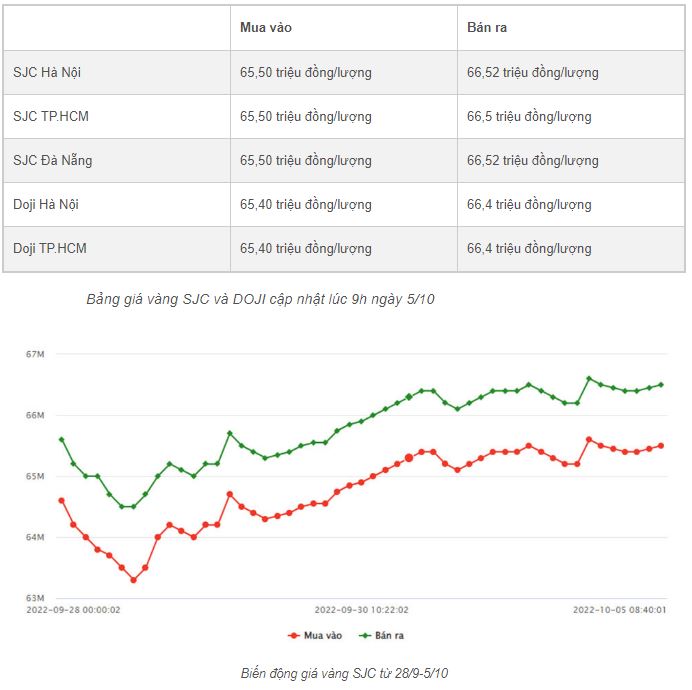Click the last red point at chart end
692x690 pixels.
pyautogui.click(x=661, y=446)
